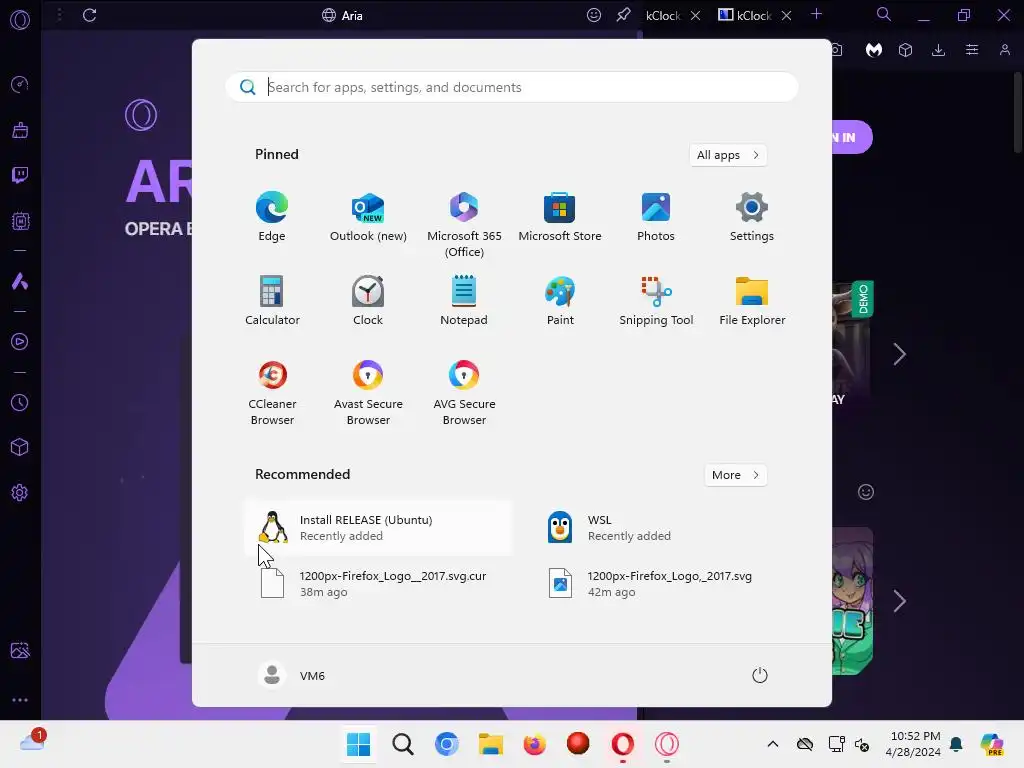Launch the Photos app

656,217
